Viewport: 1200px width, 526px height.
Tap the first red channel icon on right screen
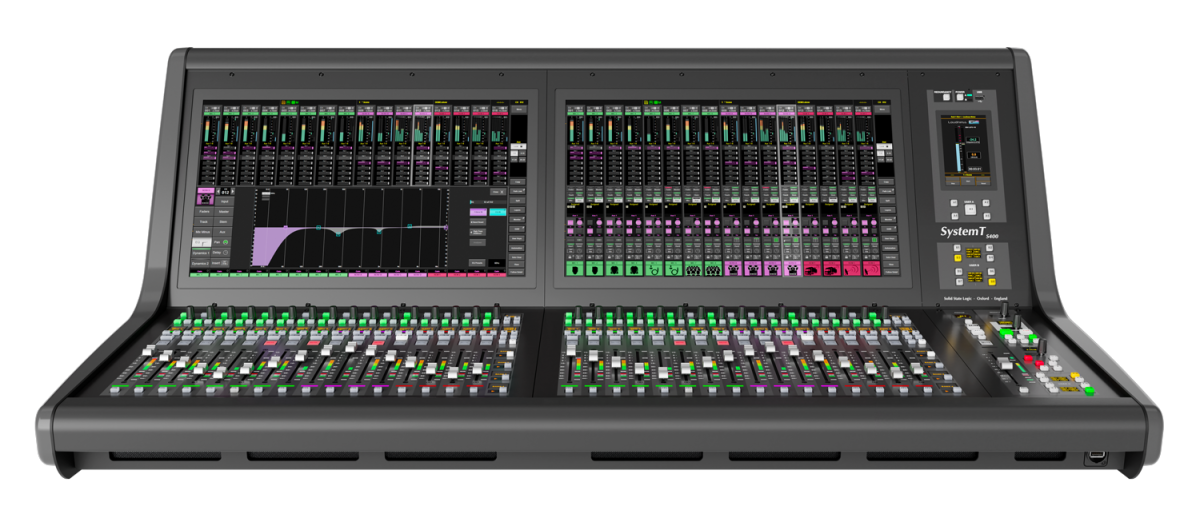click(x=810, y=268)
